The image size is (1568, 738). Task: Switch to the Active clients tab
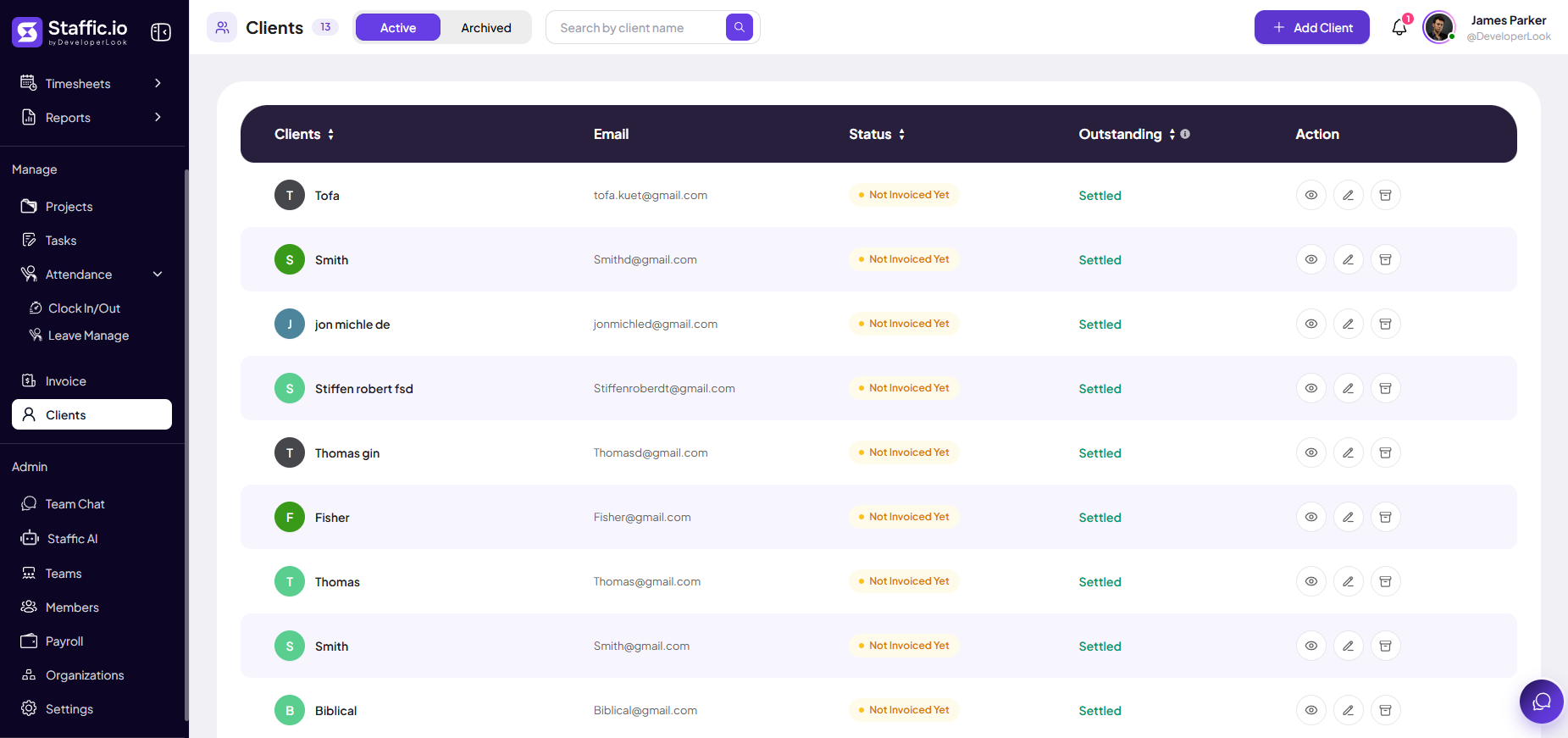click(398, 27)
